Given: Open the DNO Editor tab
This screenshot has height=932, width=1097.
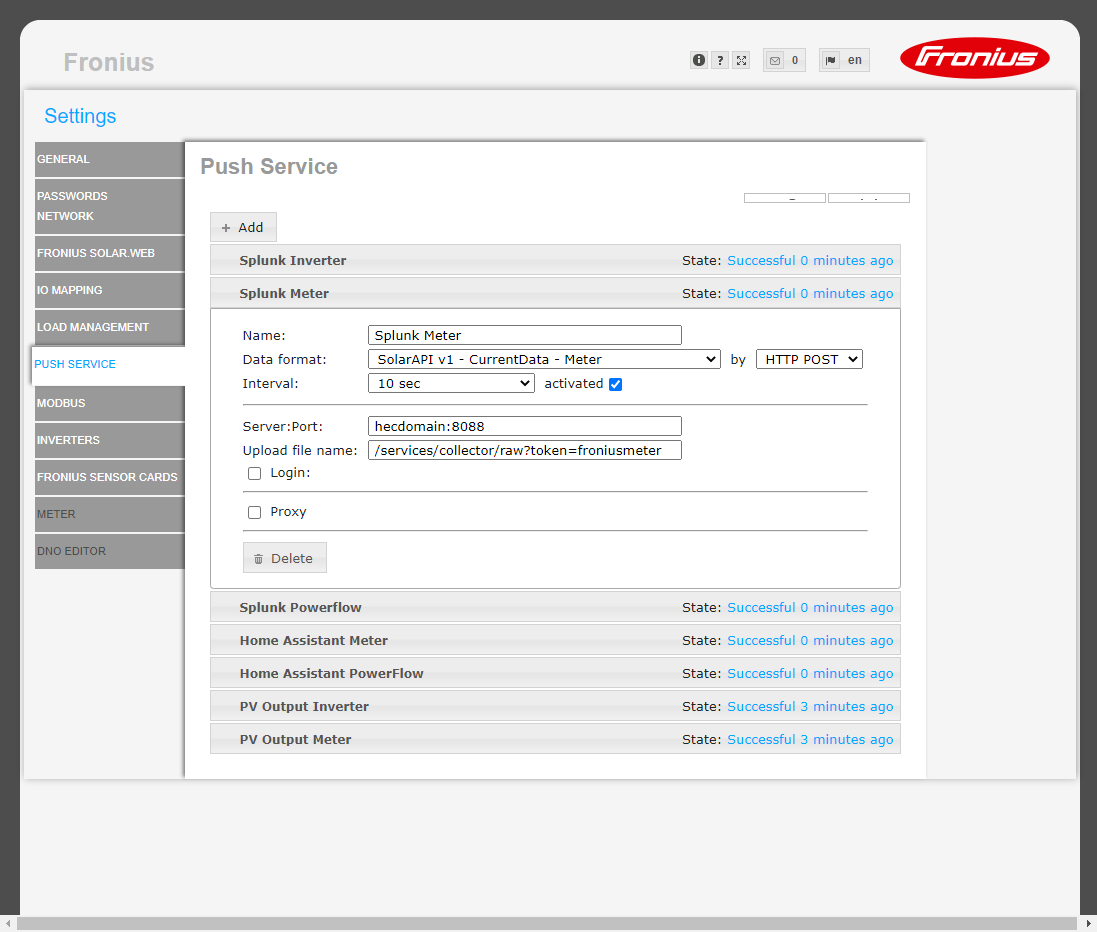Looking at the screenshot, I should tap(110, 551).
